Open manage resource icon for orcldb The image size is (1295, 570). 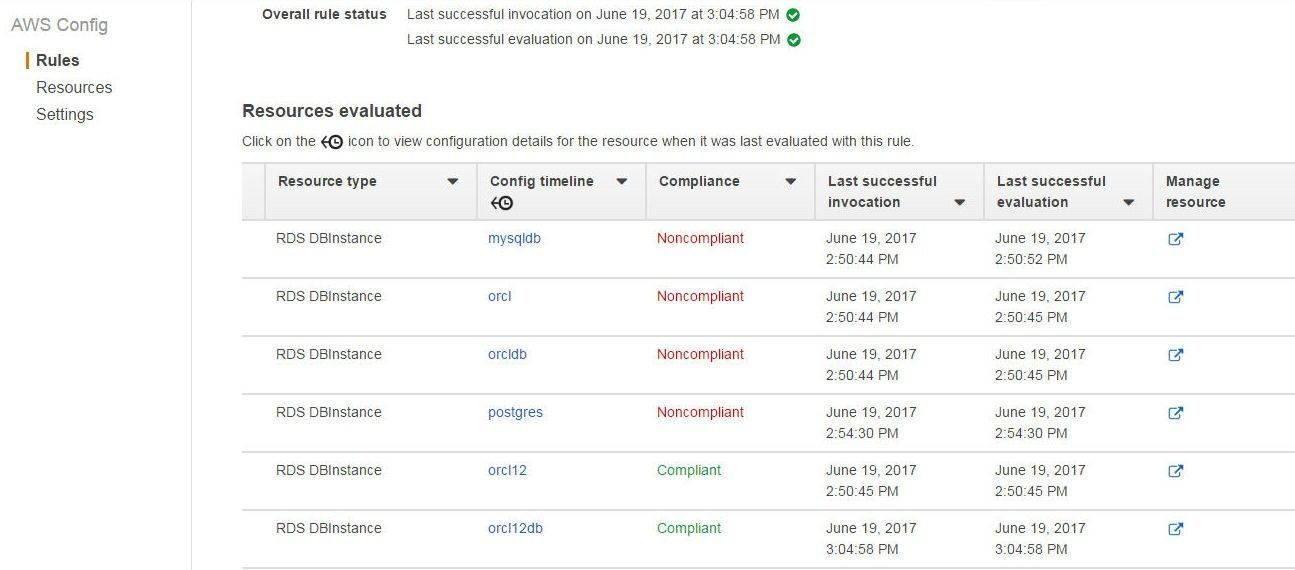tap(1176, 355)
